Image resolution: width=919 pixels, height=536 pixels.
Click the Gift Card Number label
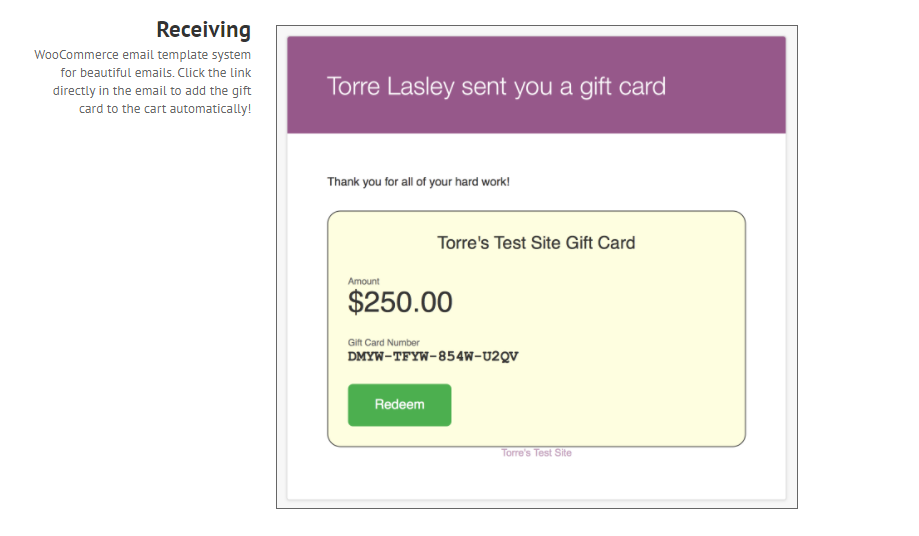(384, 343)
